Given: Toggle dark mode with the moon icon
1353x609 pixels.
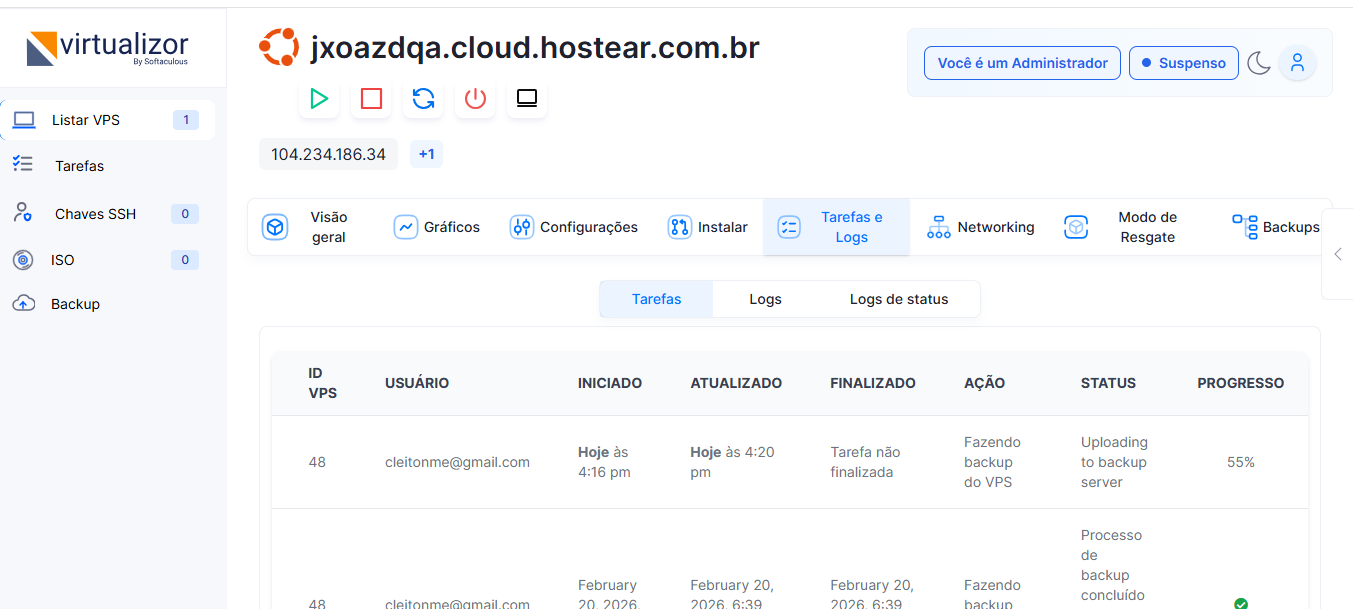Looking at the screenshot, I should (x=1258, y=63).
